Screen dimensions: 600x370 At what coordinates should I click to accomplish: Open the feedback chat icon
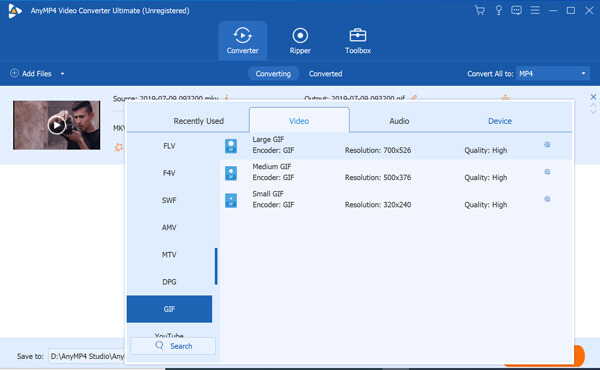coord(516,10)
